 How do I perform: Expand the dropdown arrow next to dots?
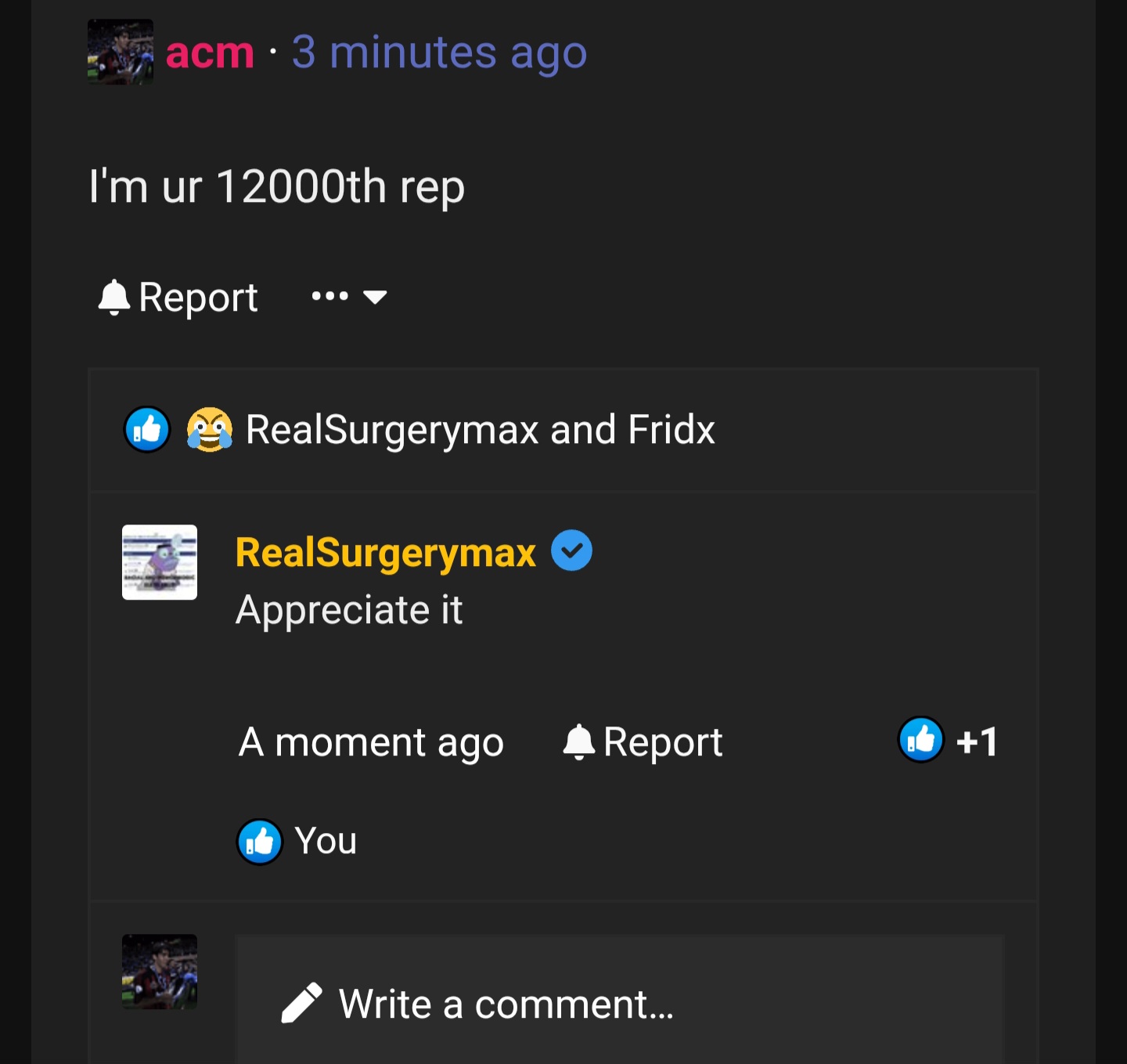pyautogui.click(x=376, y=297)
